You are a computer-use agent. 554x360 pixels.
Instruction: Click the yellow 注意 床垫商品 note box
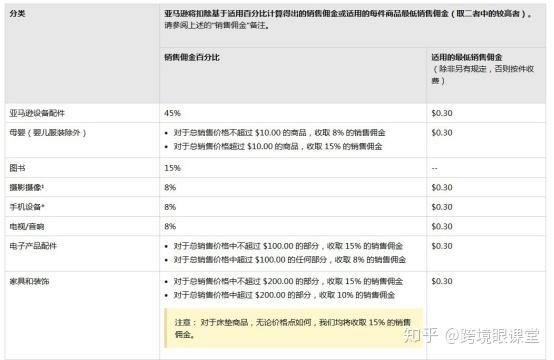pyautogui.click(x=293, y=328)
